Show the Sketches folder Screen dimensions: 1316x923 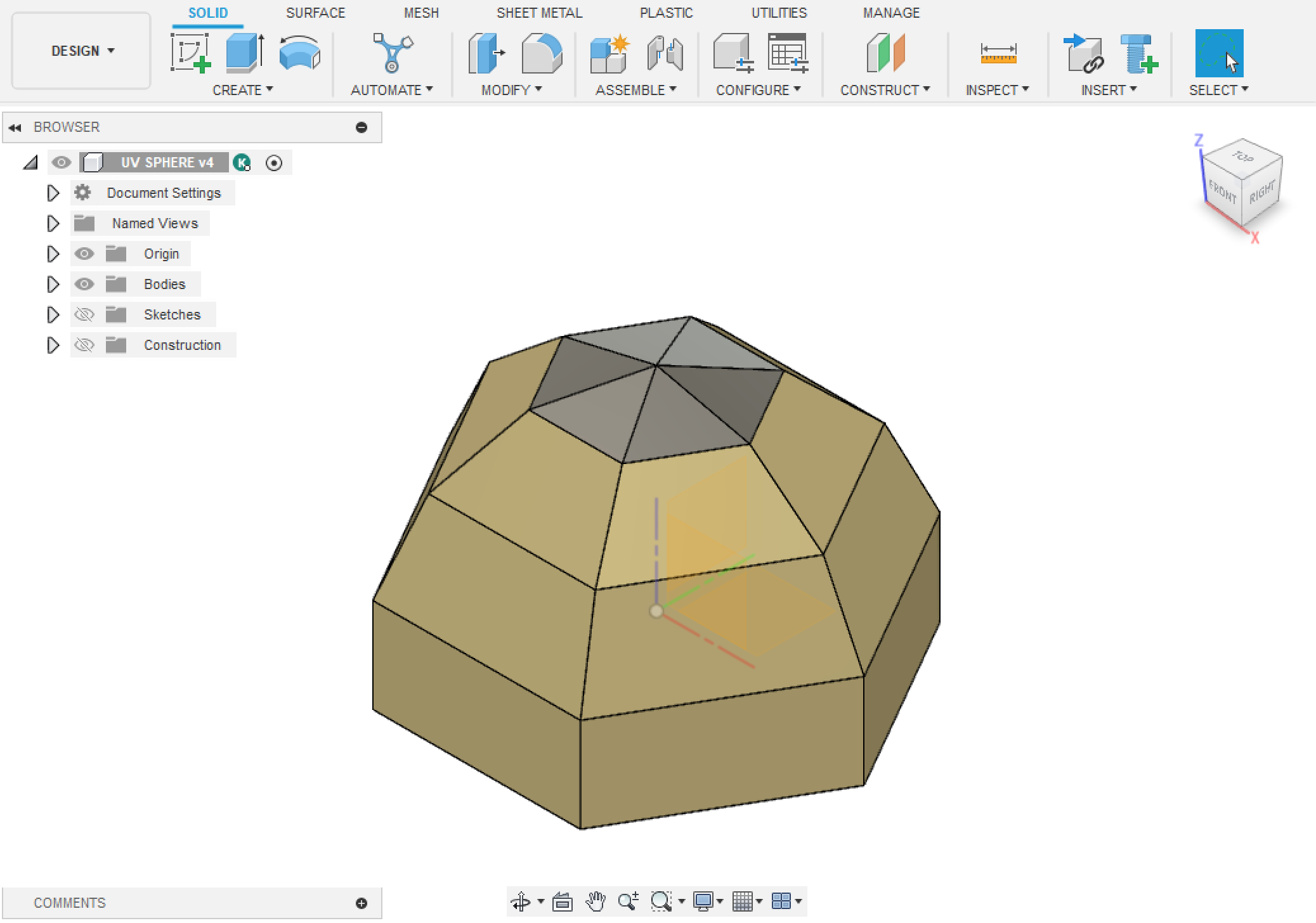[x=84, y=314]
